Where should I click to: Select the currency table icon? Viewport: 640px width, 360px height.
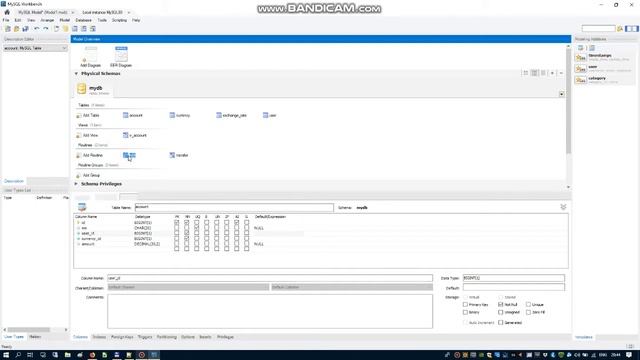[x=172, y=115]
